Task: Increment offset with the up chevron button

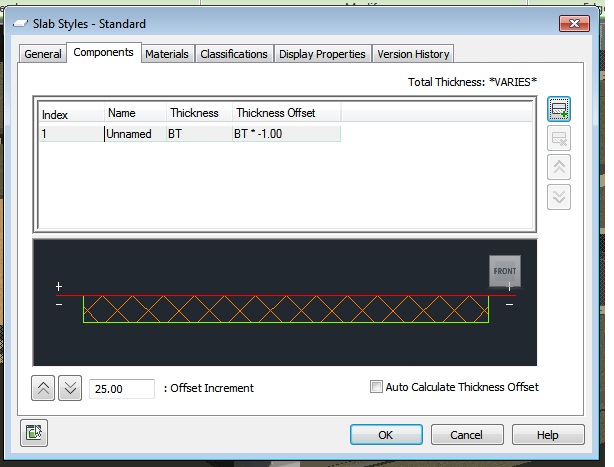Action: point(43,388)
